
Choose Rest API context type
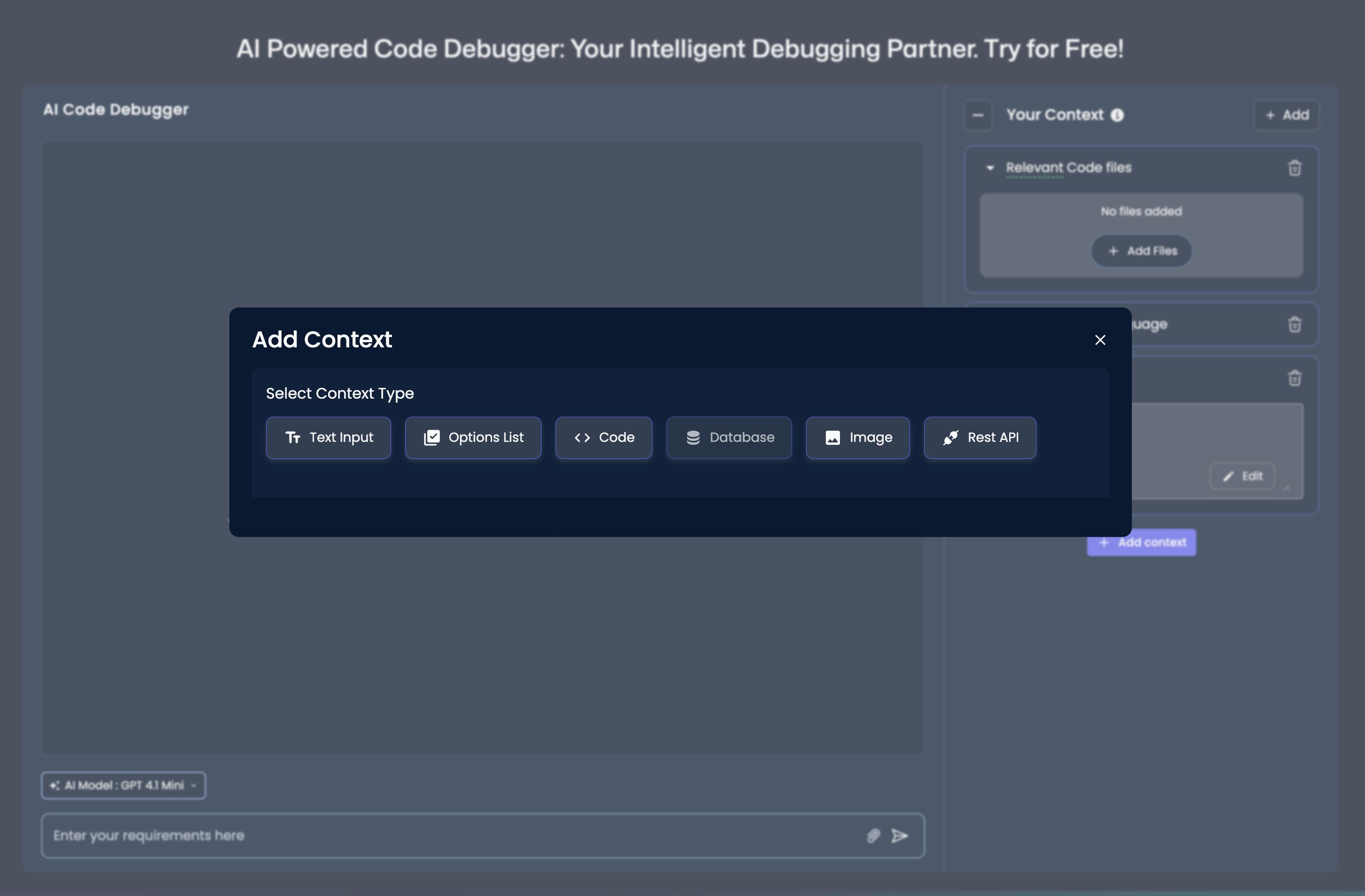click(x=980, y=438)
